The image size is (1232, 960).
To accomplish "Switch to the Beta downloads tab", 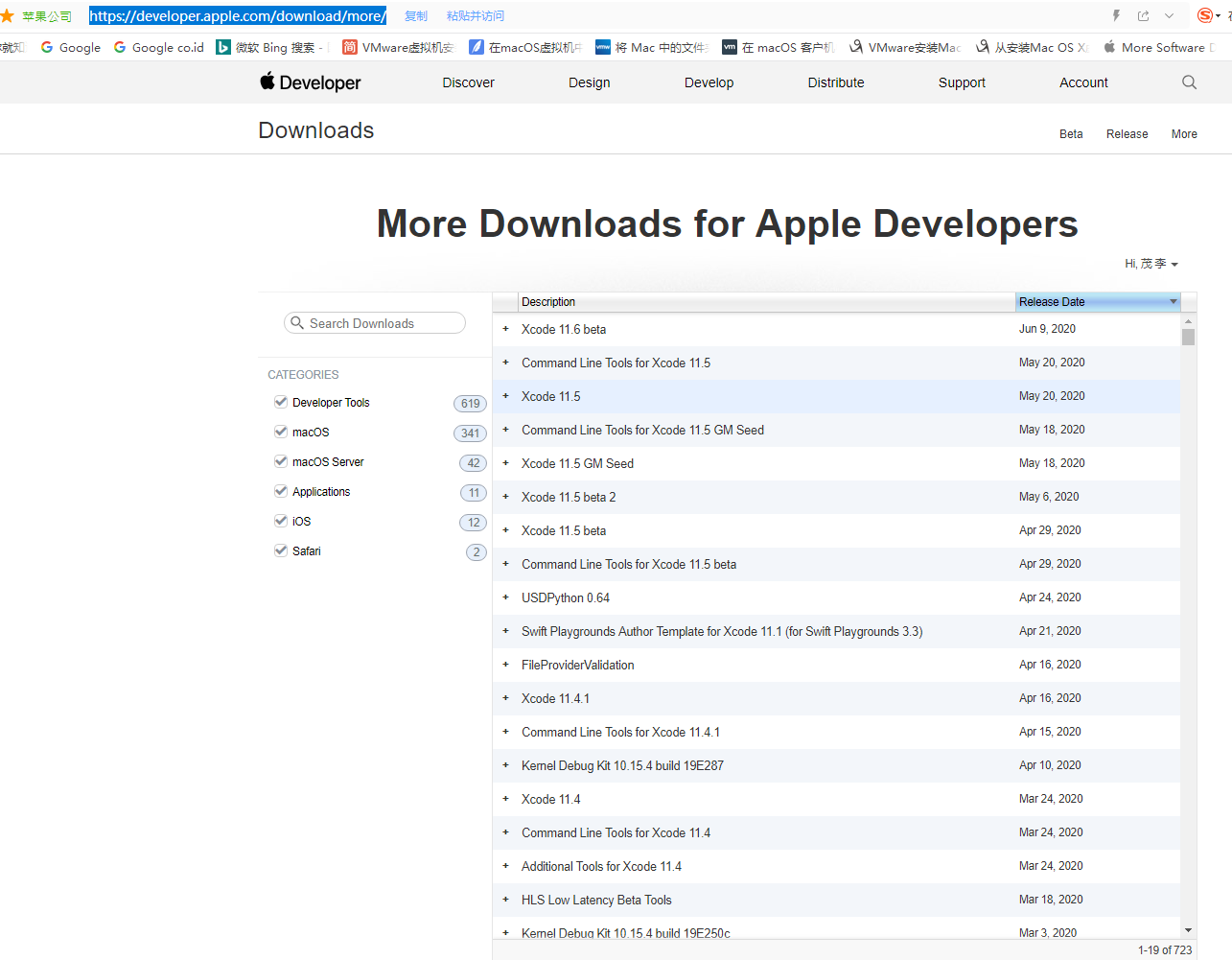I will pos(1071,134).
